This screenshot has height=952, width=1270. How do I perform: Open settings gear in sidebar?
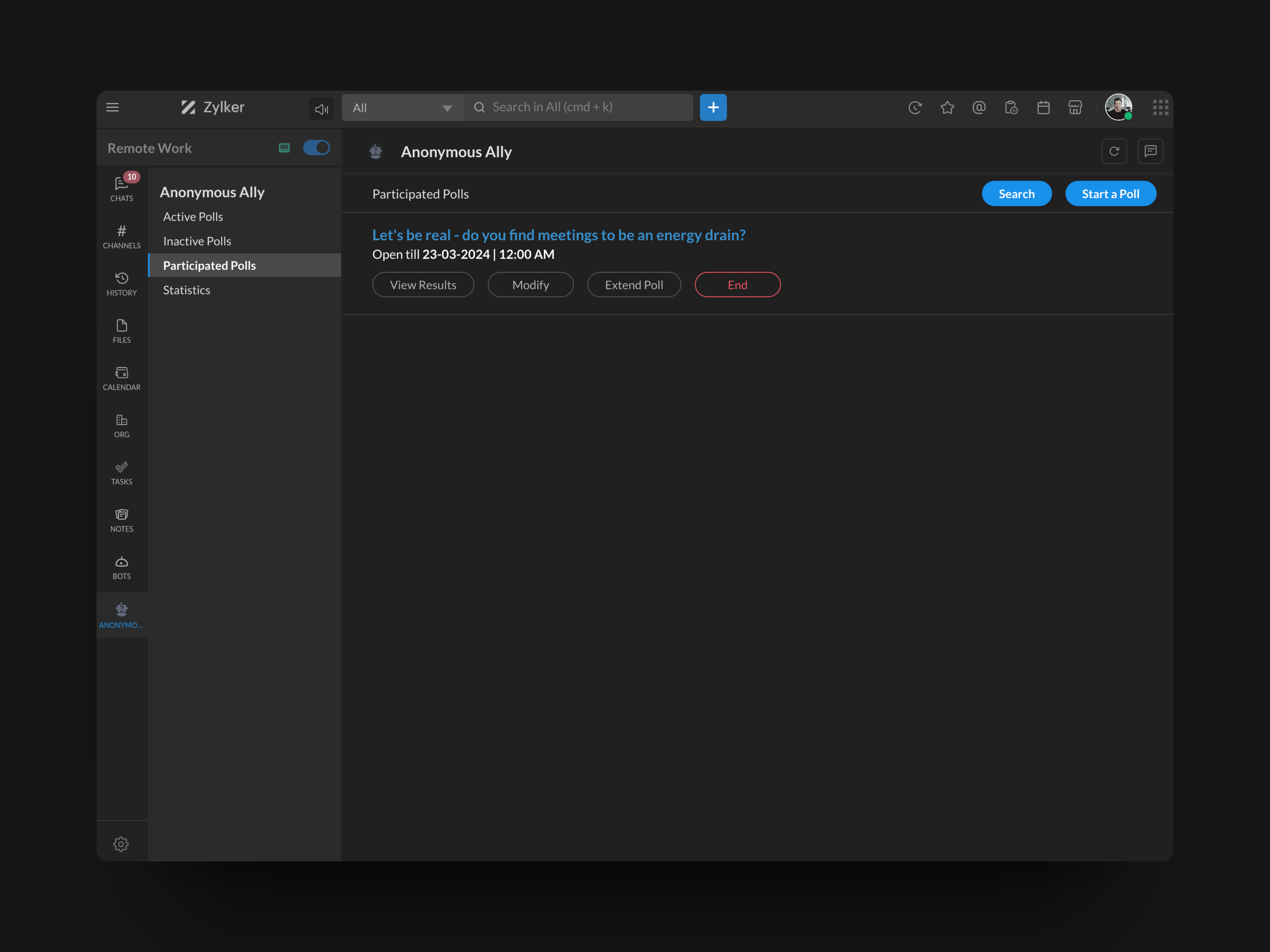[121, 844]
